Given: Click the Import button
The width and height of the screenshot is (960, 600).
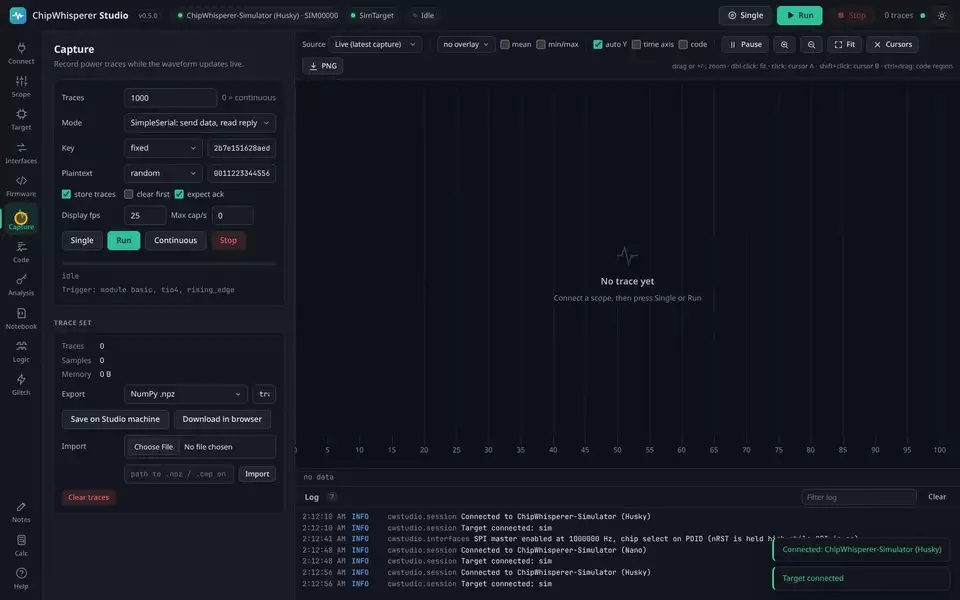Looking at the screenshot, I should [257, 474].
